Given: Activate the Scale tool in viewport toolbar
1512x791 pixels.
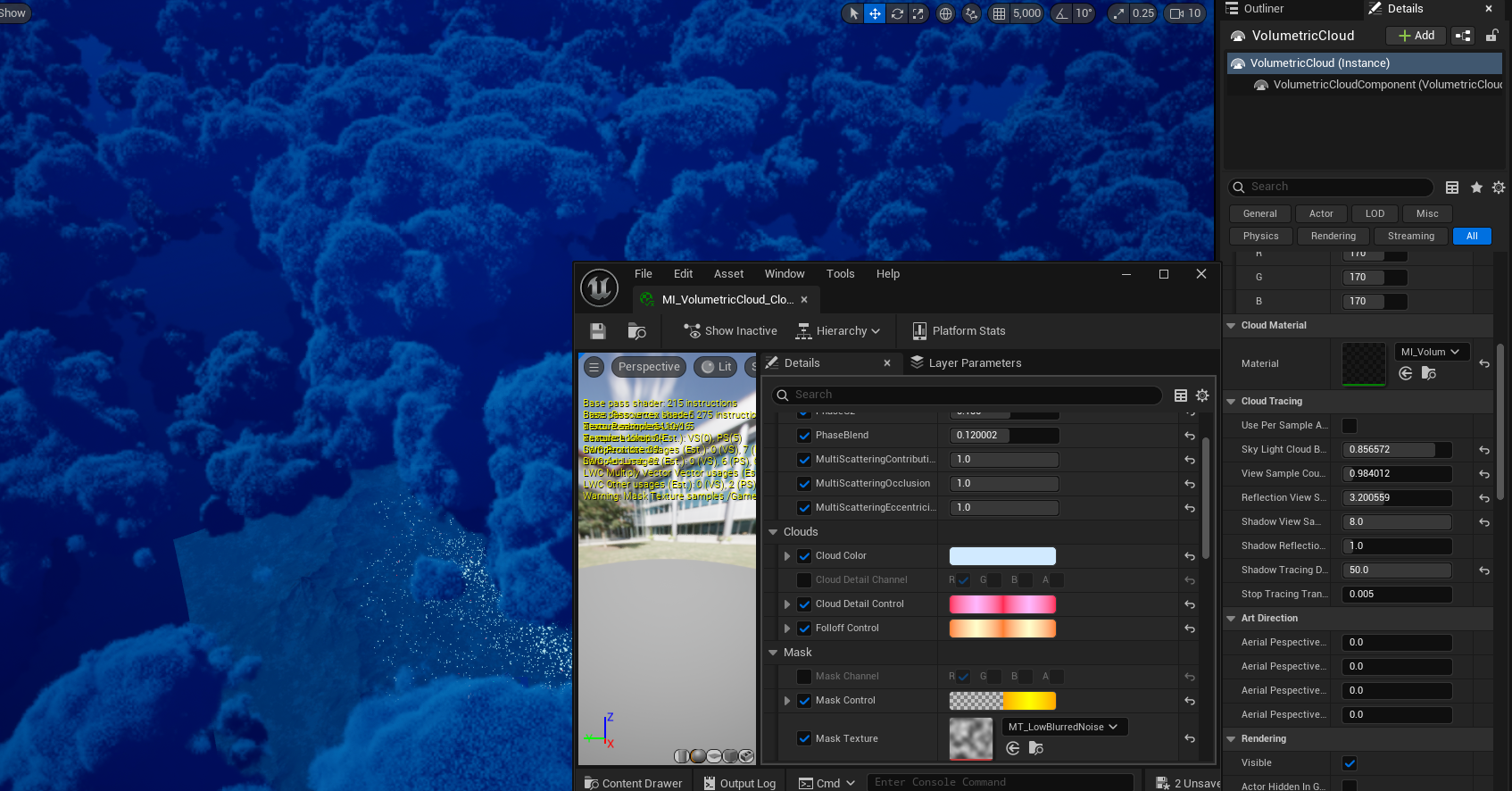Looking at the screenshot, I should point(918,13).
